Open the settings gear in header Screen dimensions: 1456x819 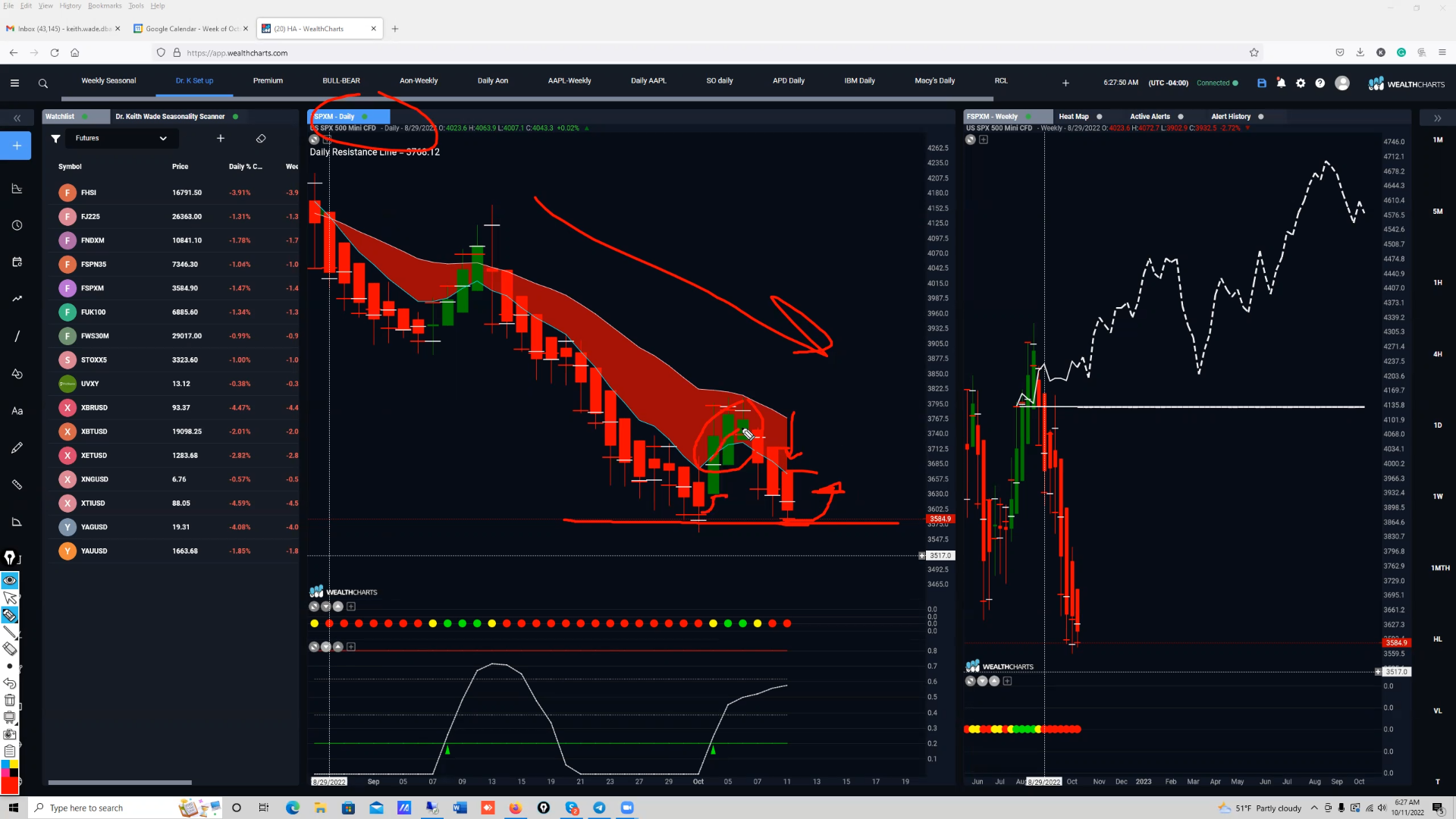point(1301,83)
